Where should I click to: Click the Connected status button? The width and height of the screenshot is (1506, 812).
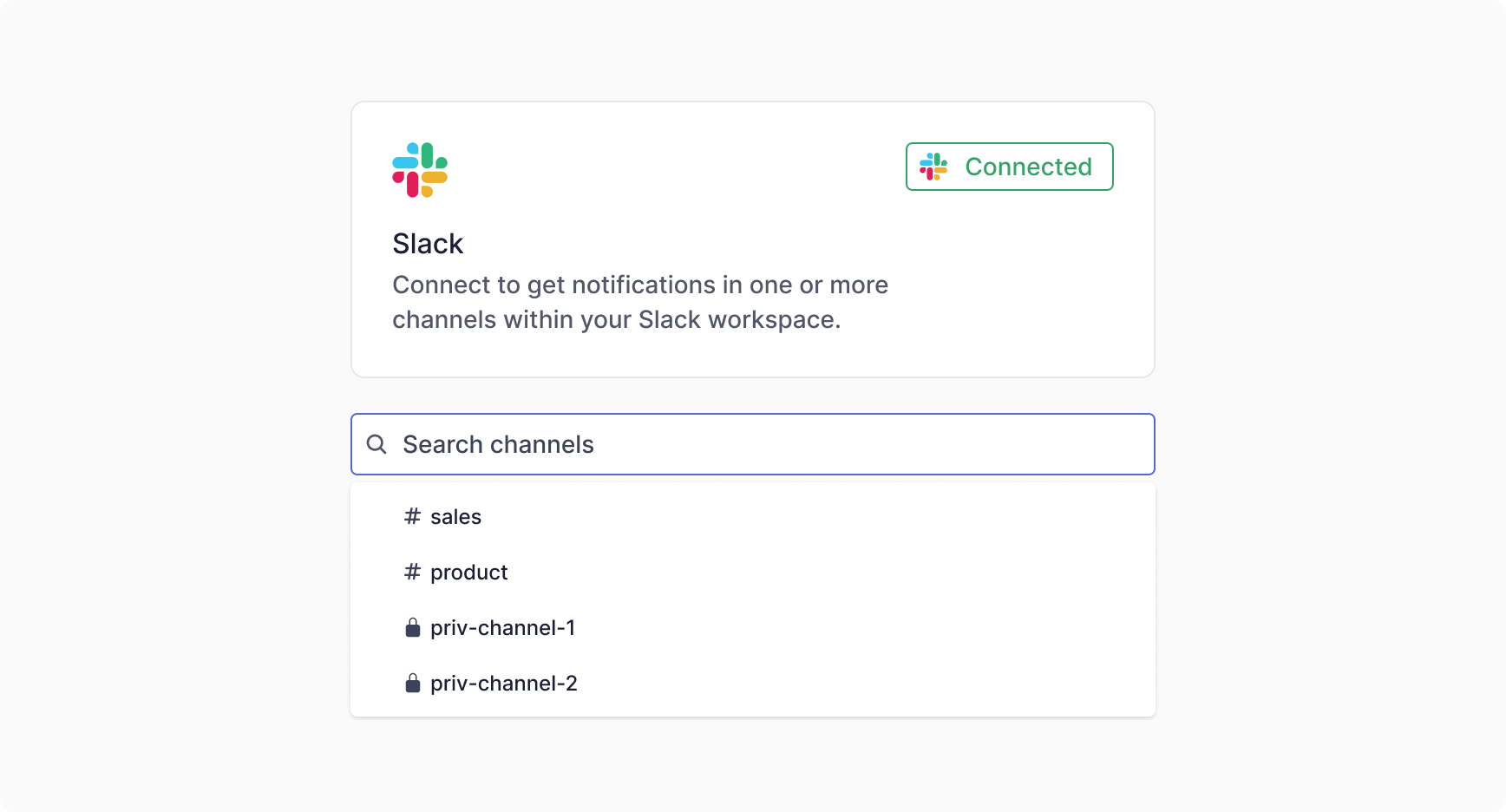1009,167
